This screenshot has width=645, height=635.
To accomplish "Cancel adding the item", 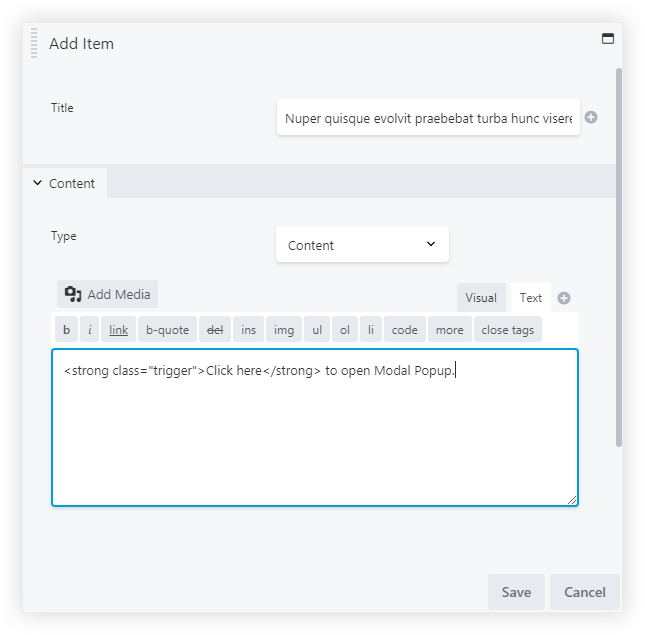I will pos(585,592).
